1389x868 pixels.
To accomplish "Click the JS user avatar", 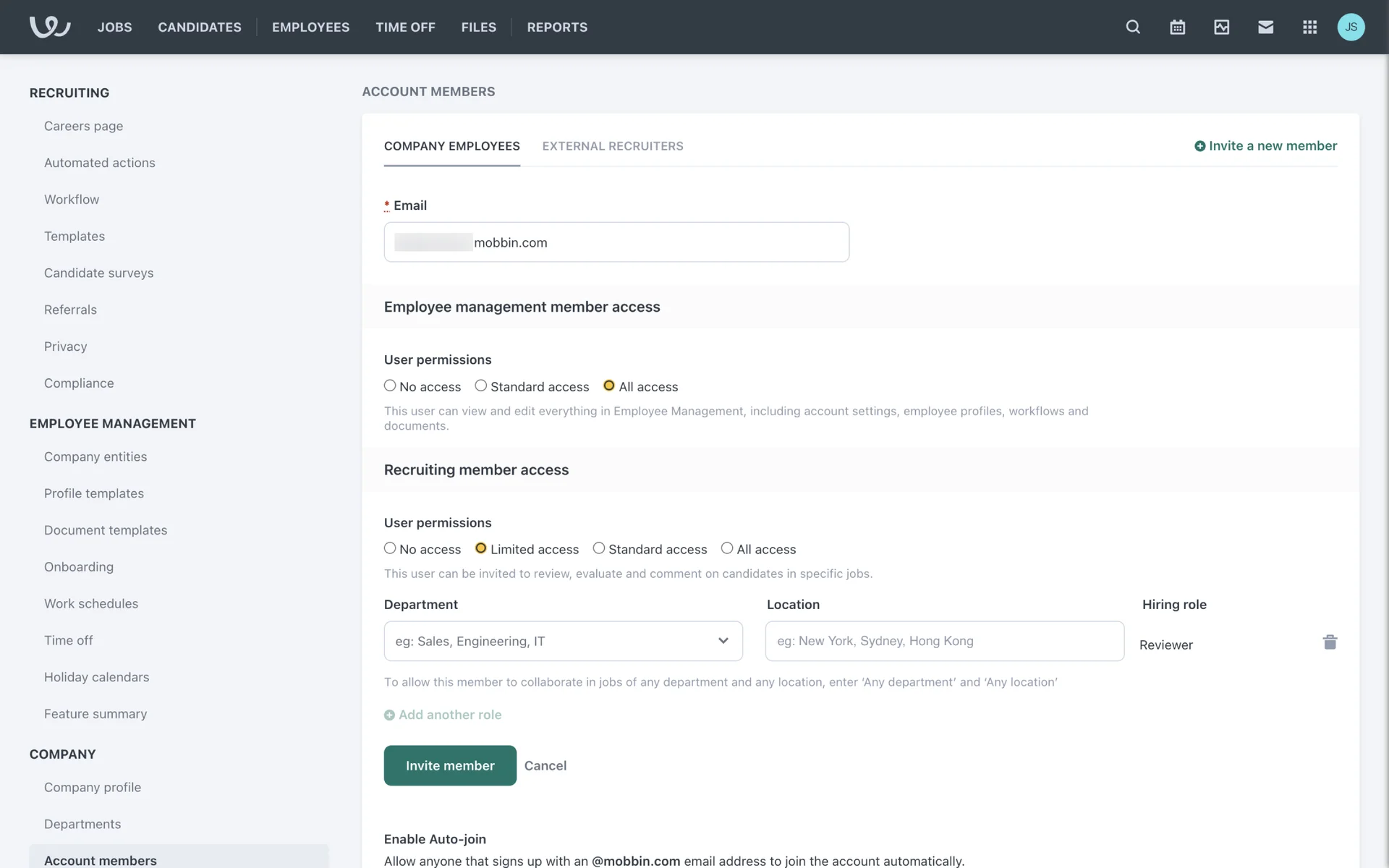I will (1351, 27).
